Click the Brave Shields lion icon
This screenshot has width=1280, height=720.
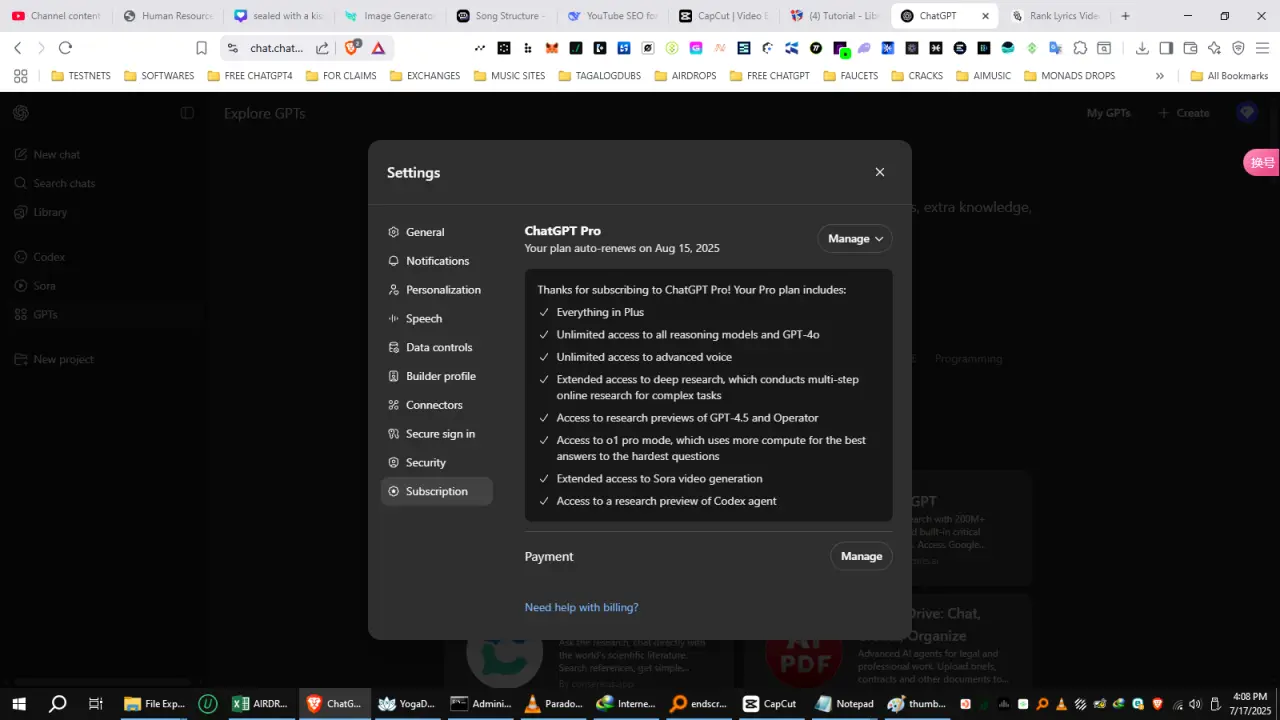353,47
